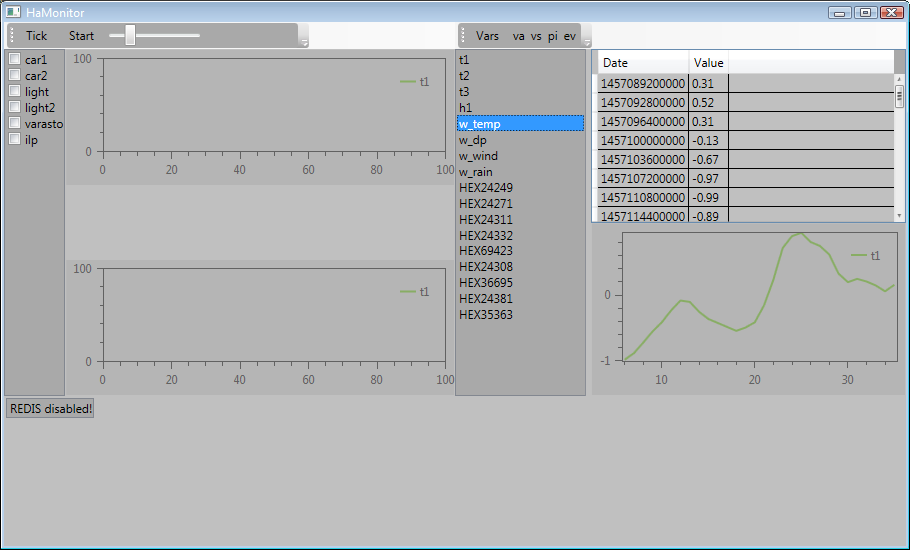Select w_rain in the variable list

[521, 172]
